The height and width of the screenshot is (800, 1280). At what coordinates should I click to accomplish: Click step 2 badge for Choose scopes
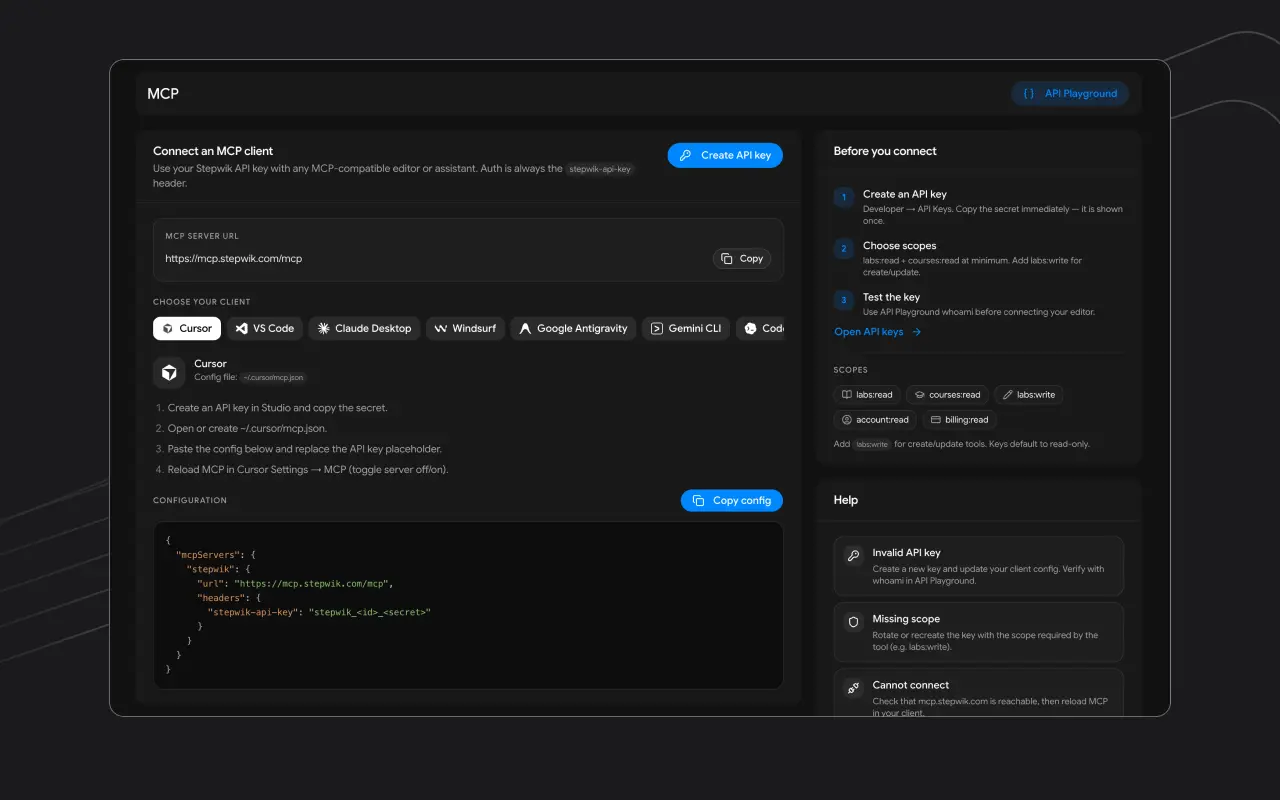[844, 248]
